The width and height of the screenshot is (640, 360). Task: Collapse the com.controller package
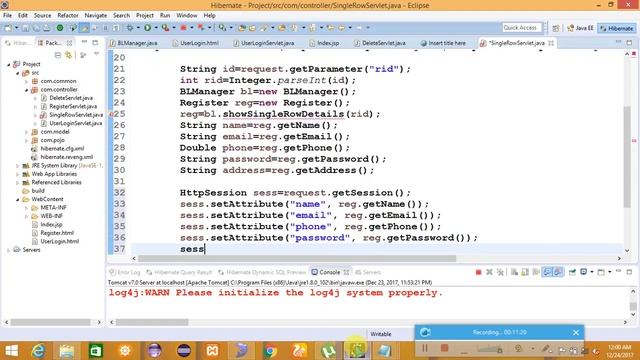(x=27, y=90)
